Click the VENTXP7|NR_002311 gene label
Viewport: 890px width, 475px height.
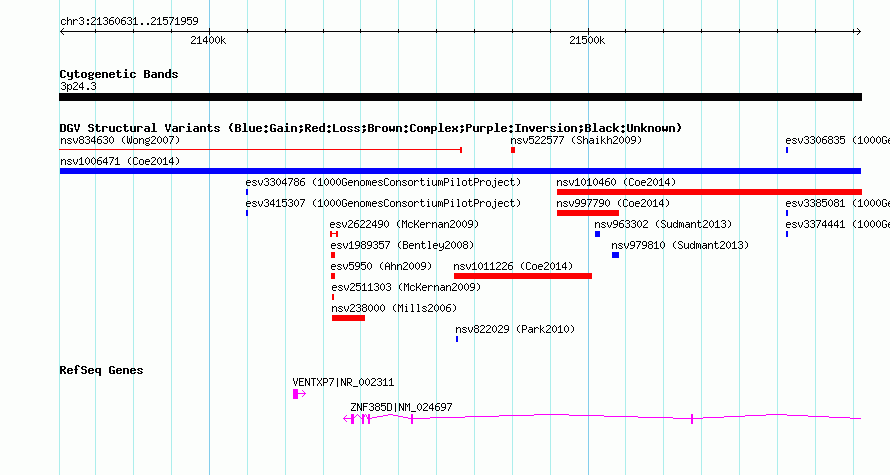[x=343, y=382]
